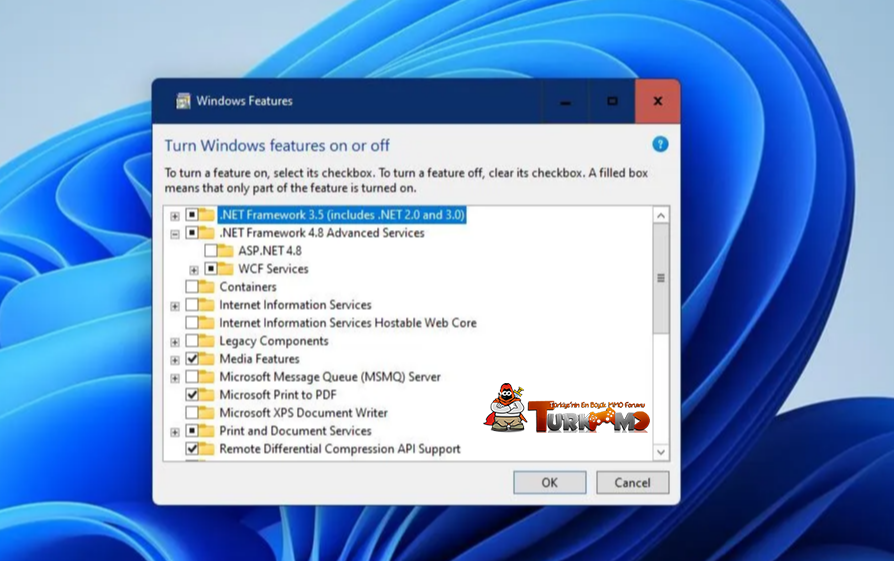The width and height of the screenshot is (894, 561).
Task: Click folder icon beside Internet Information Services Hostable Web Core
Action: point(206,323)
